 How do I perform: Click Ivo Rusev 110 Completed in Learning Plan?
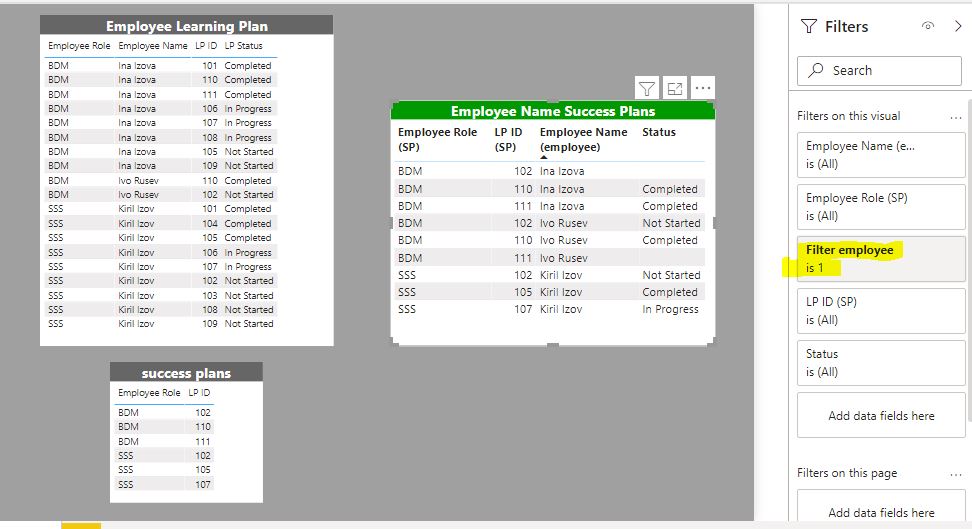161,180
